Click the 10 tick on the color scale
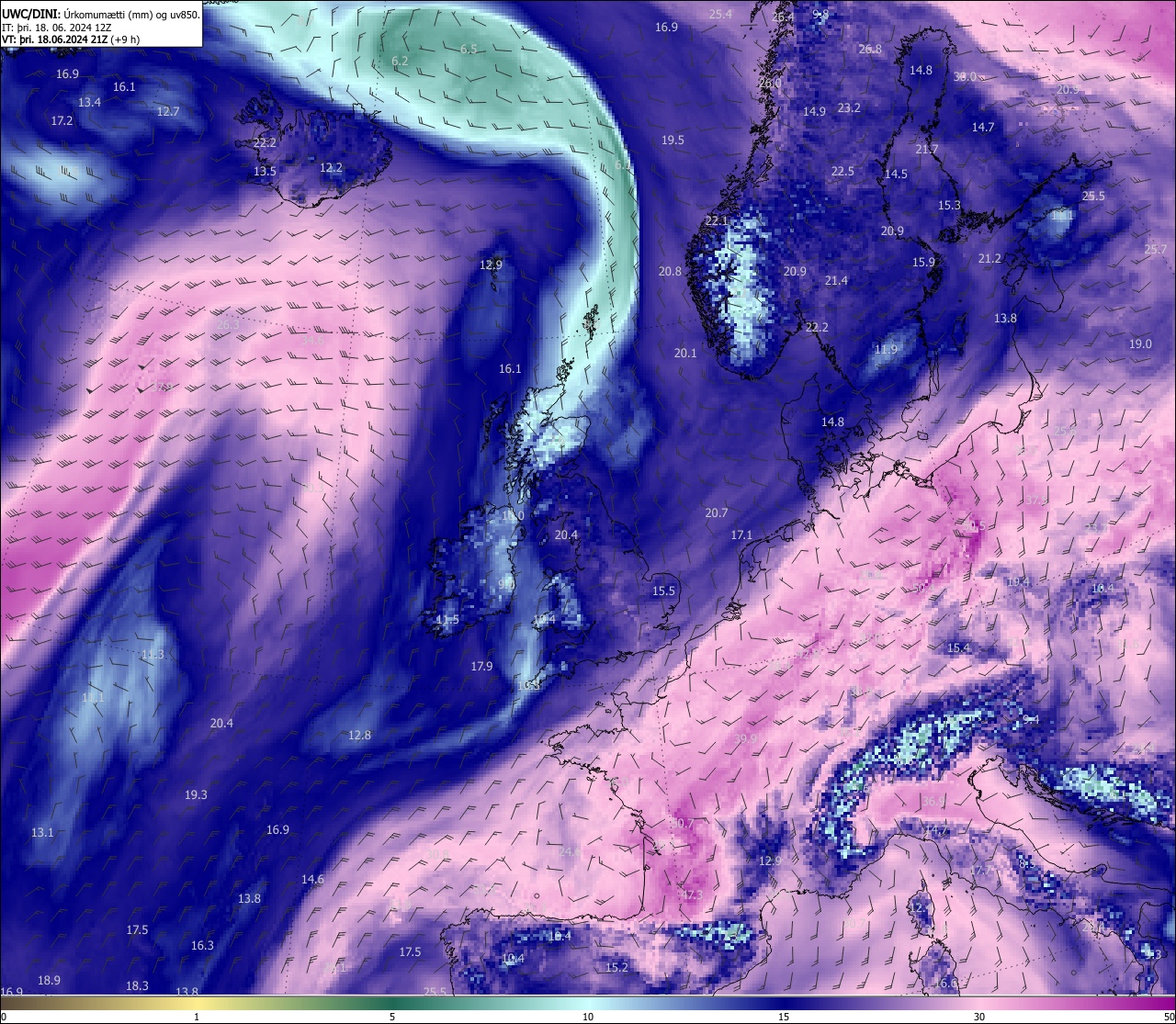This screenshot has width=1176, height=1024. 588,1017
